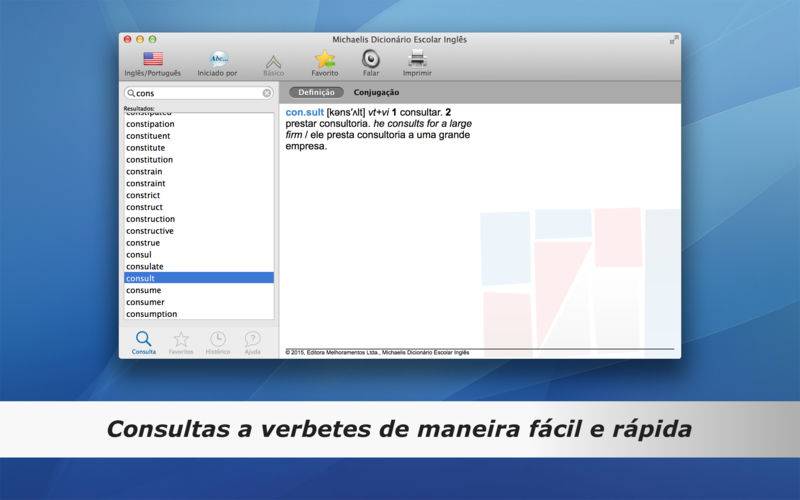Click the magnifier icon in the search field
This screenshot has height=500, width=800.
coord(131,93)
